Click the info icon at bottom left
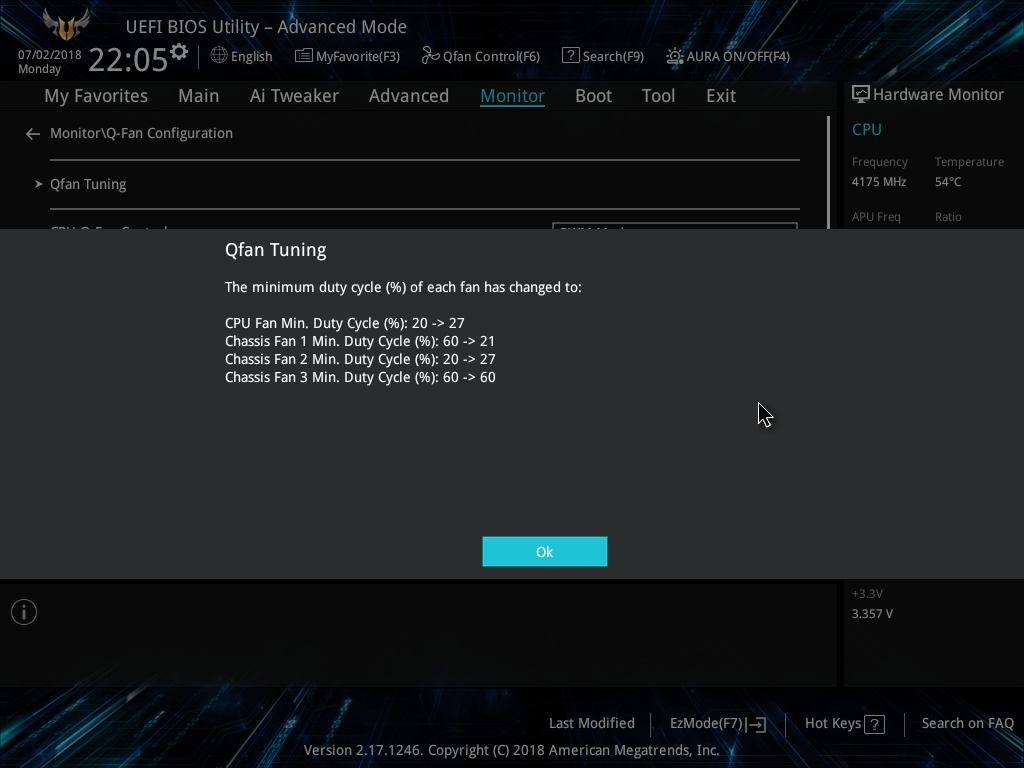The image size is (1024, 768). pyautogui.click(x=24, y=612)
